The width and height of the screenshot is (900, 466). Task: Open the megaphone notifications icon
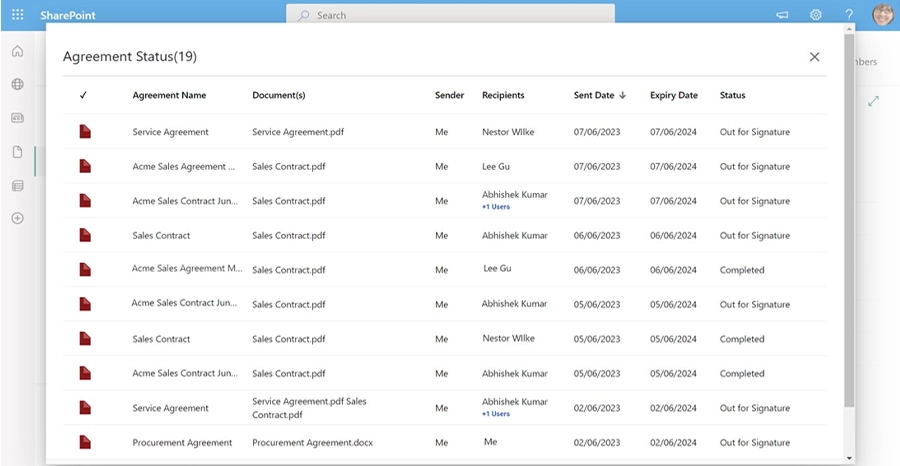(x=782, y=15)
